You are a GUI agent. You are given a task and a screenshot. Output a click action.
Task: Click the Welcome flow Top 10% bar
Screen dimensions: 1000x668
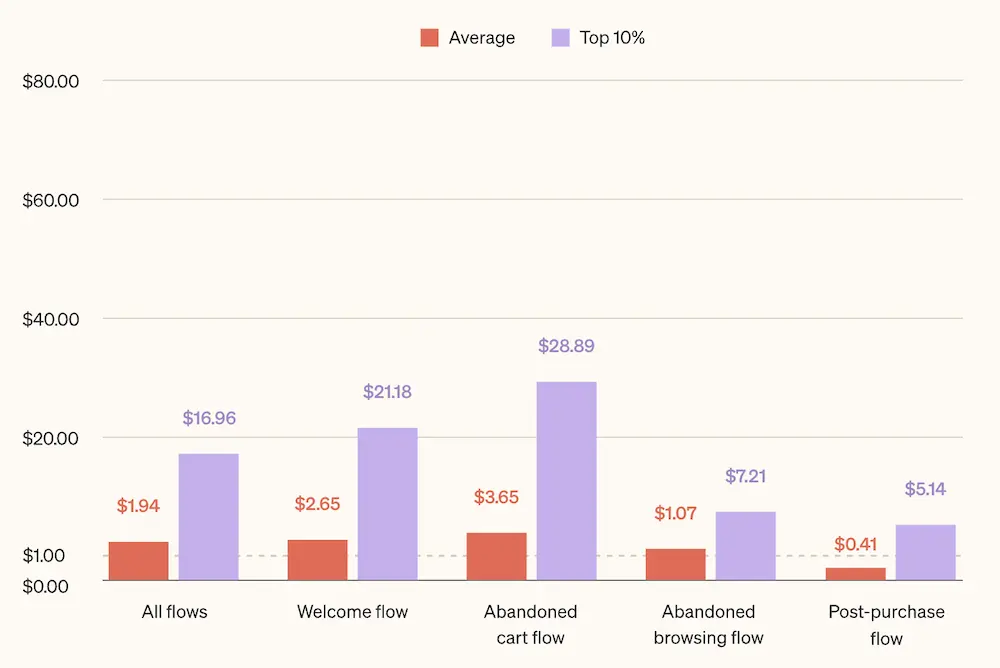(387, 504)
